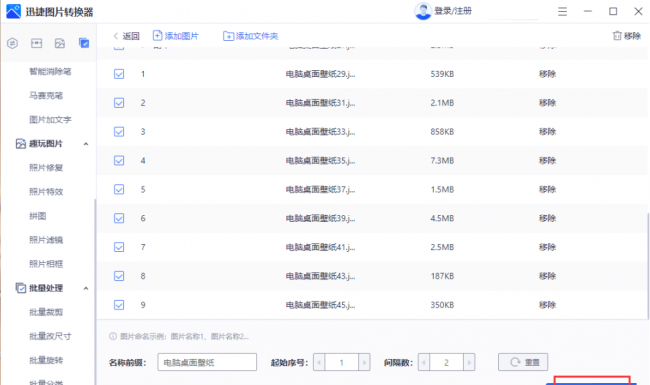This screenshot has height=385, width=650.
Task: Click the info icon beside naming example
Action: coord(113,336)
